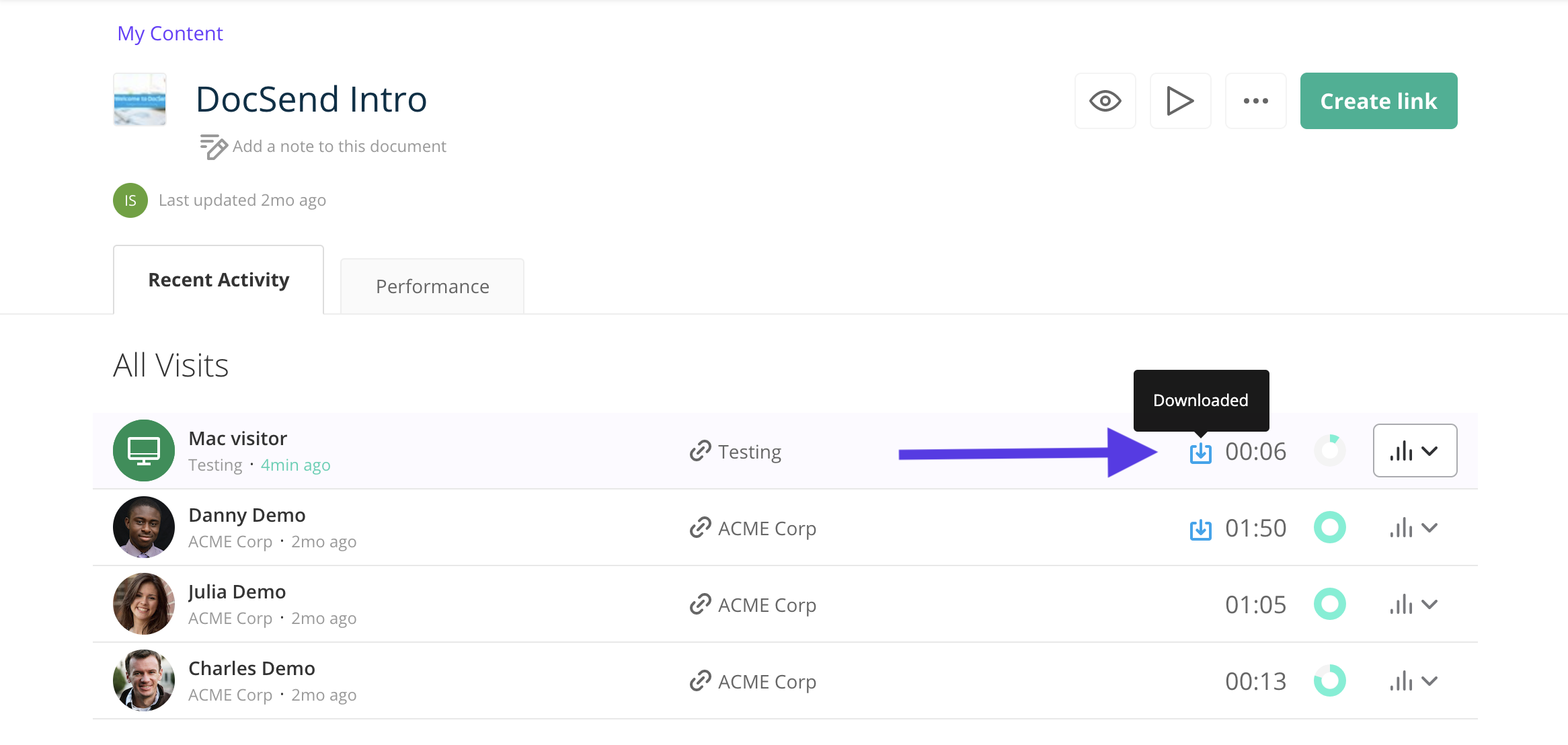
Task: Open the My Content breadcrumb link
Action: [x=170, y=34]
